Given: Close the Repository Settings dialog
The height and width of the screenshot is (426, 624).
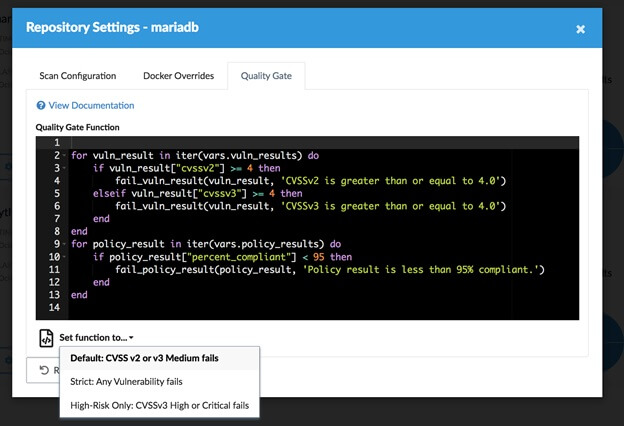Looking at the screenshot, I should (x=580, y=29).
